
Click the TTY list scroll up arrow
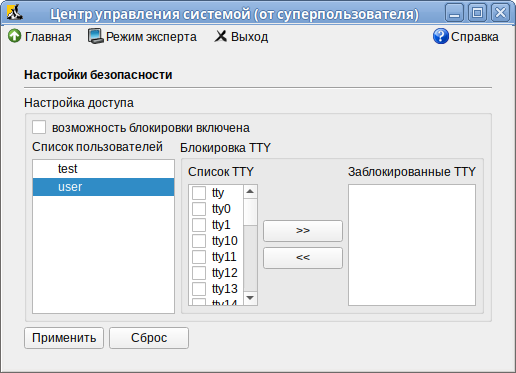(x=250, y=192)
